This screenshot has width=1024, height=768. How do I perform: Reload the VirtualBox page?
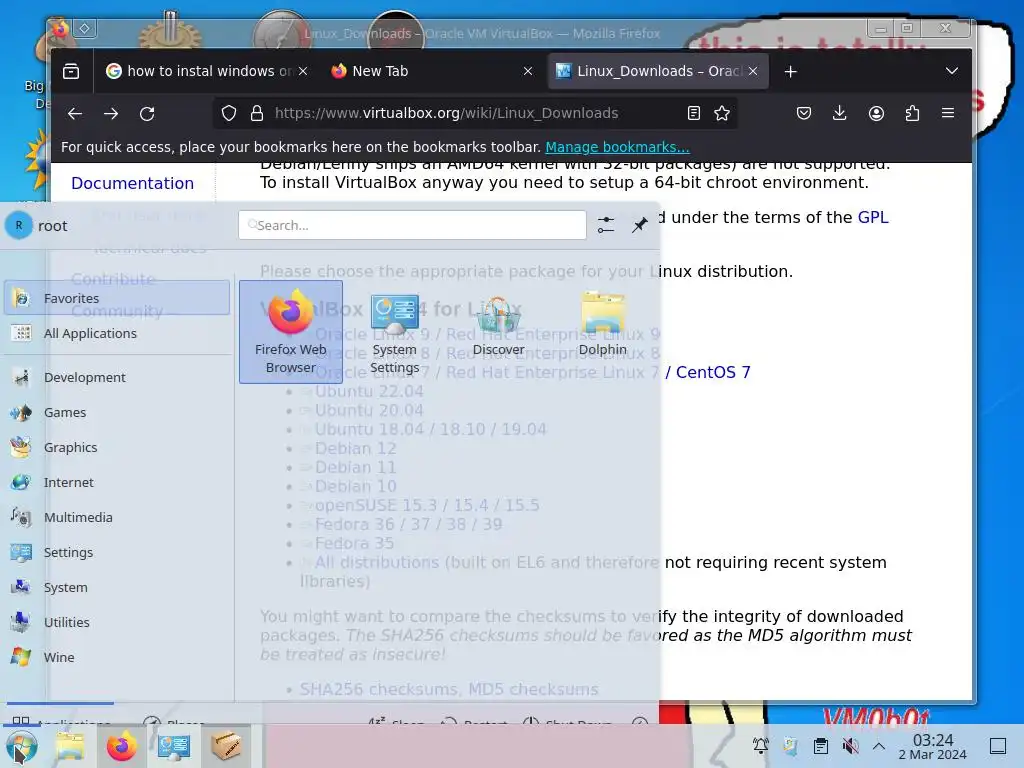pyautogui.click(x=147, y=114)
